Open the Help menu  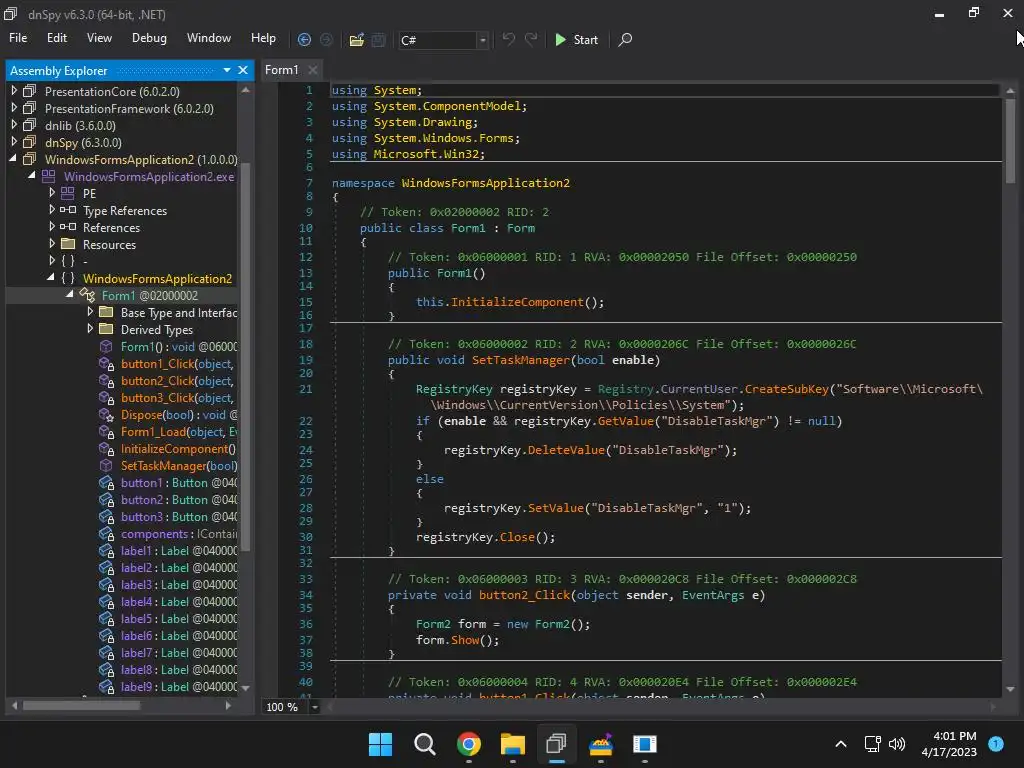click(263, 38)
